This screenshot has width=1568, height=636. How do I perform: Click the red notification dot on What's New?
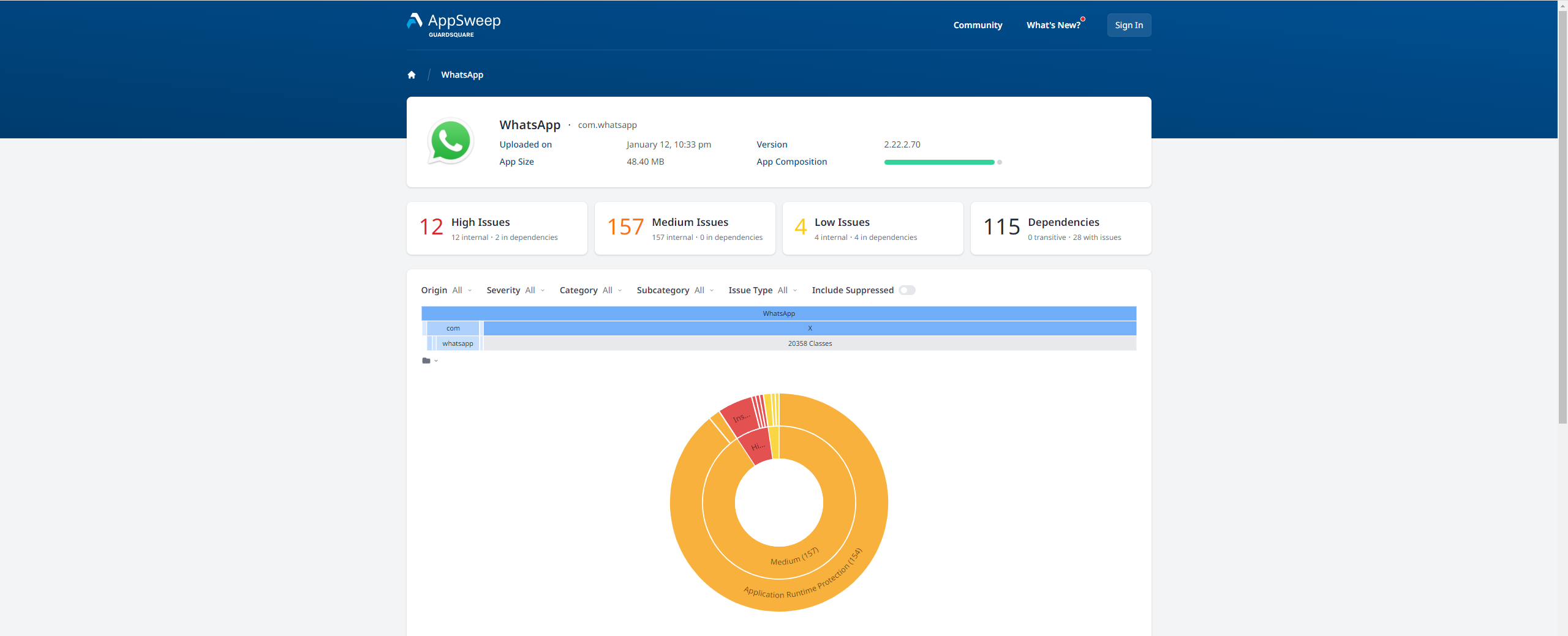click(1083, 19)
